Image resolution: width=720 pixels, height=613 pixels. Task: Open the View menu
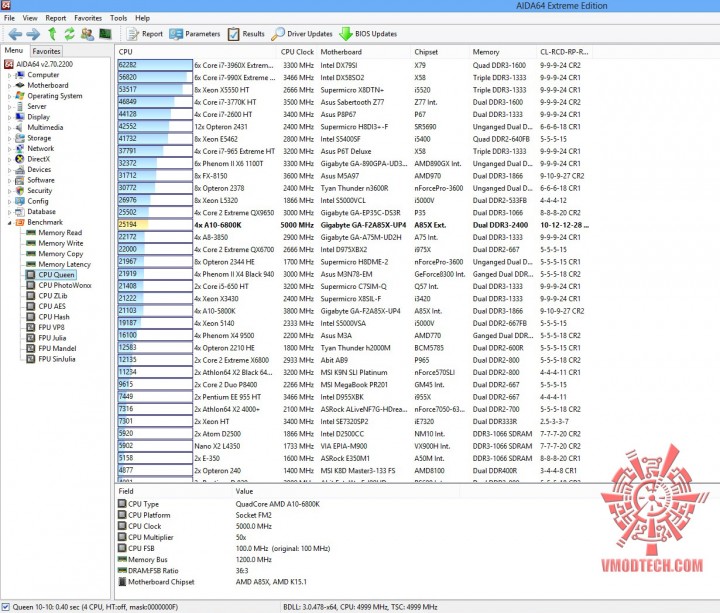(30, 18)
